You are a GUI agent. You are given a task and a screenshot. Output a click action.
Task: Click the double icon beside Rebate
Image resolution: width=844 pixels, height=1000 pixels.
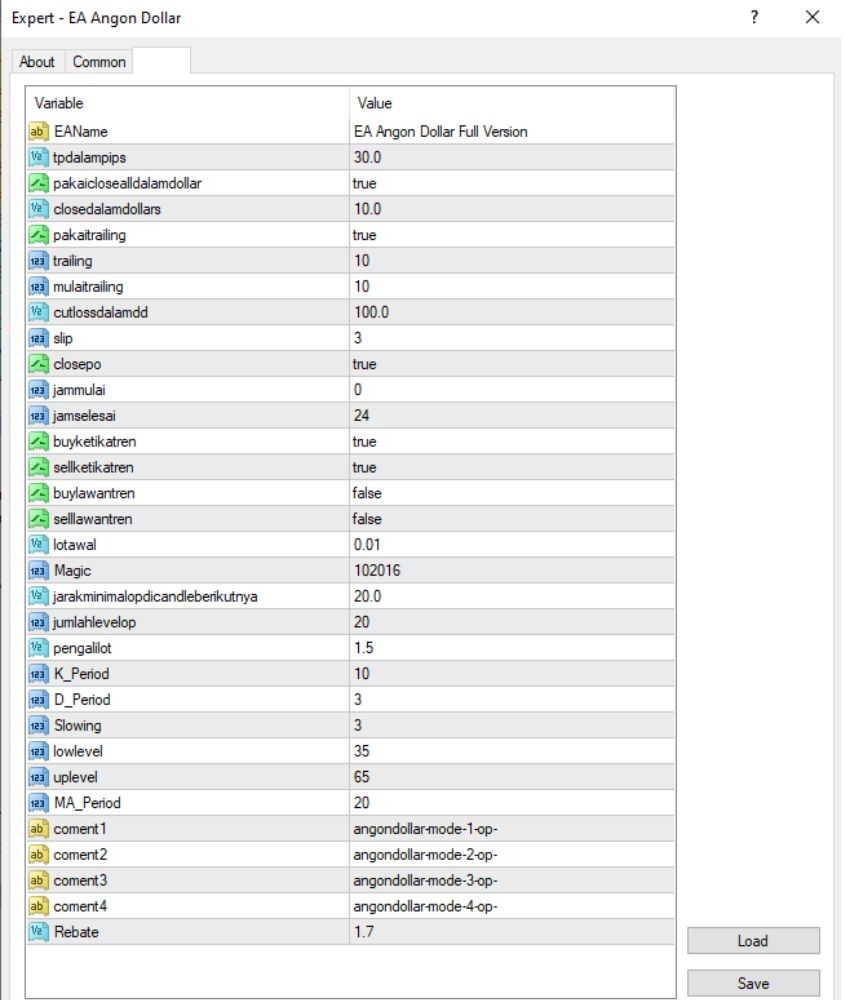(x=38, y=932)
